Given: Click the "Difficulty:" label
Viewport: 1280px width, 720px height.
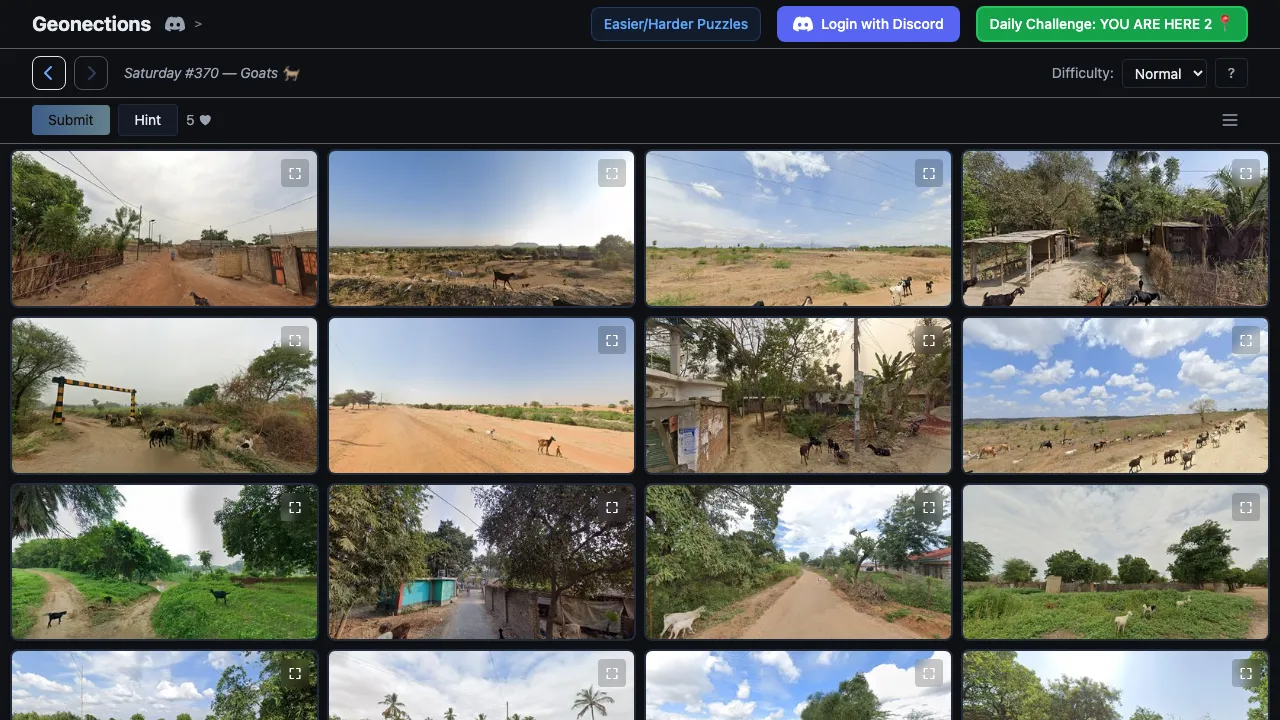Looking at the screenshot, I should [1083, 73].
